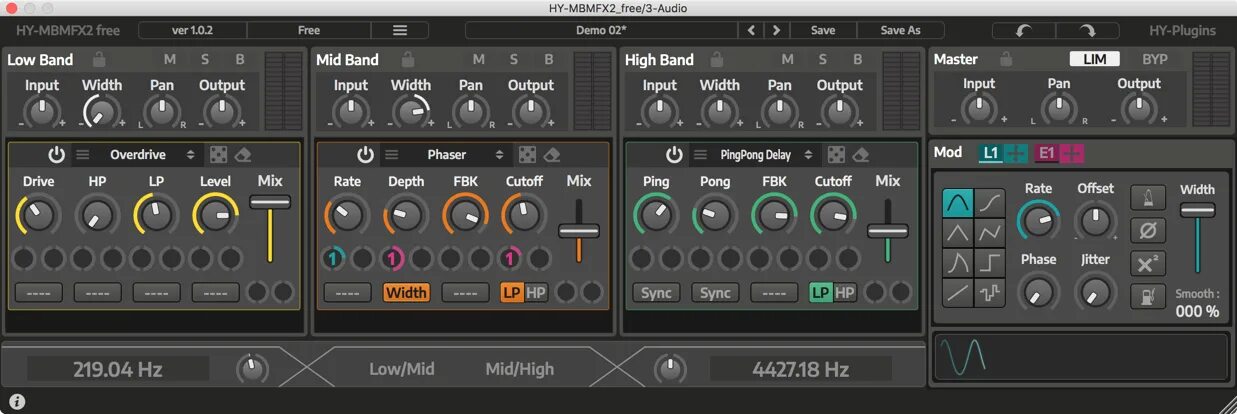Viewport: 1237px width, 414px height.
Task: Mute the Low Band with M
Action: tap(170, 60)
